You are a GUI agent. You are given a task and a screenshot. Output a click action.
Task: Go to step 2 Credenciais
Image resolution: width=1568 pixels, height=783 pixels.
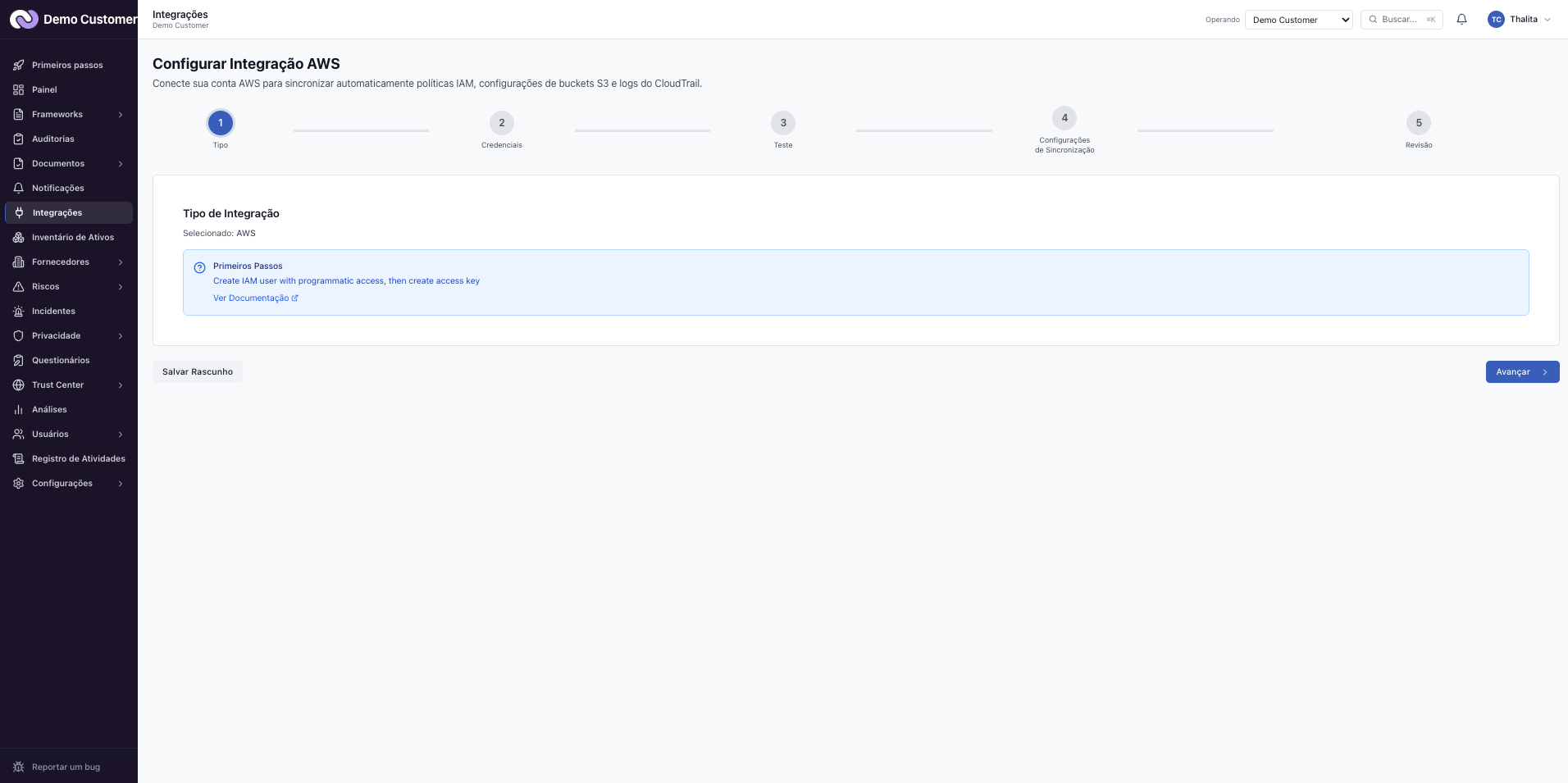(x=502, y=123)
